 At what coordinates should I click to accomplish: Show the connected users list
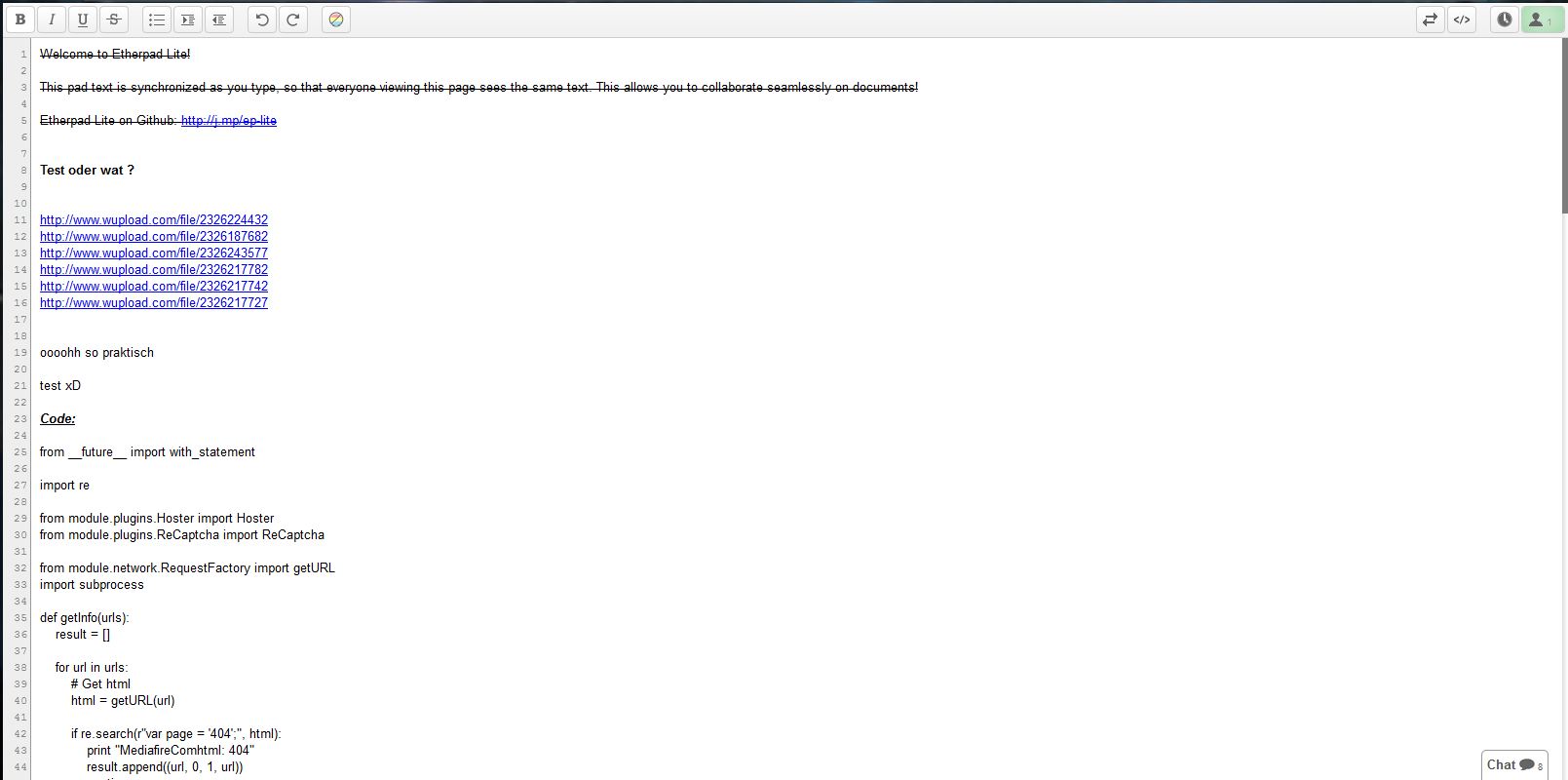1541,19
